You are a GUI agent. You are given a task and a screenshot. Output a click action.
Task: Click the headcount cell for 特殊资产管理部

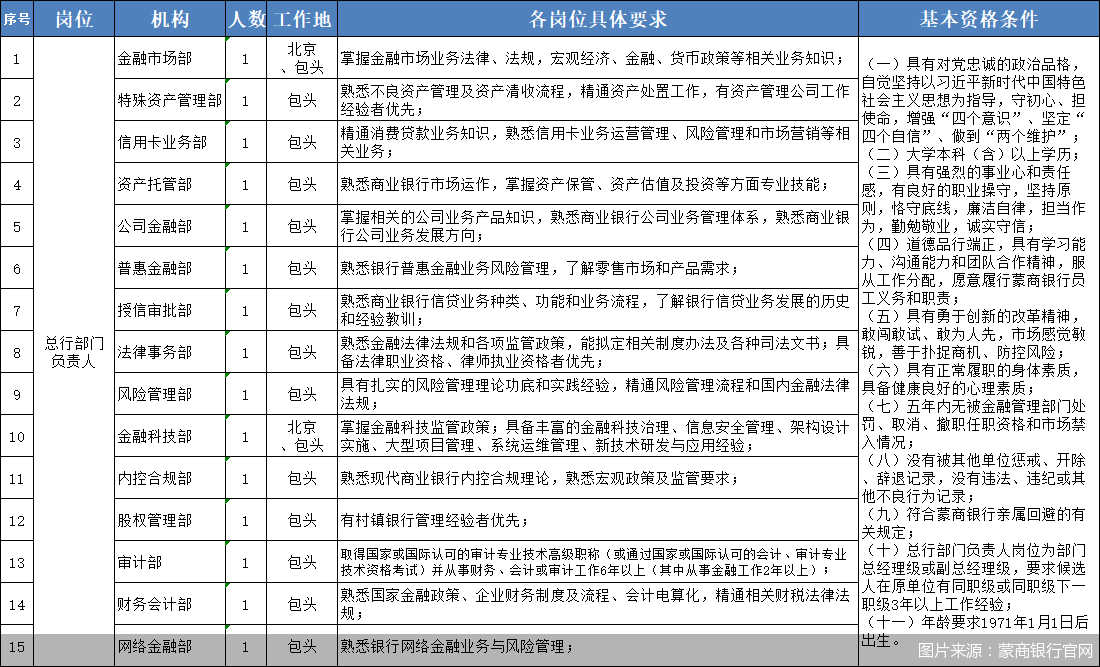246,100
